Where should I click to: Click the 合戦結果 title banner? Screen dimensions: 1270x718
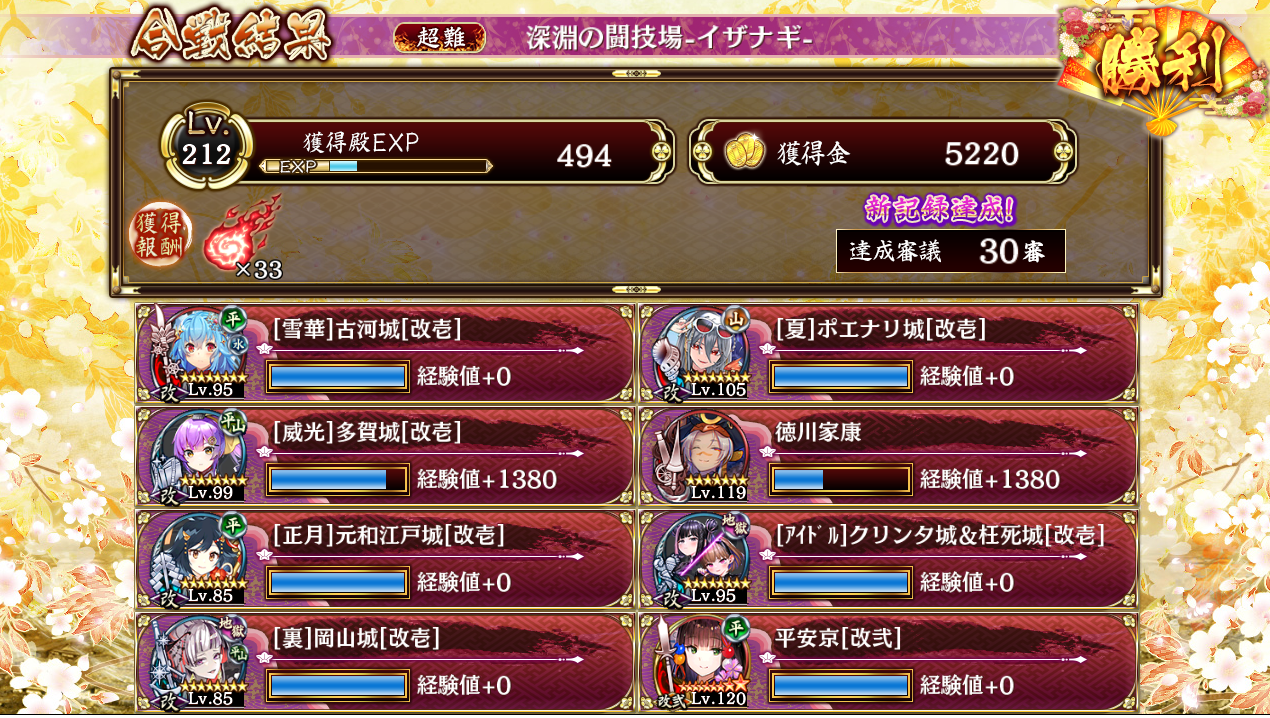point(232,36)
